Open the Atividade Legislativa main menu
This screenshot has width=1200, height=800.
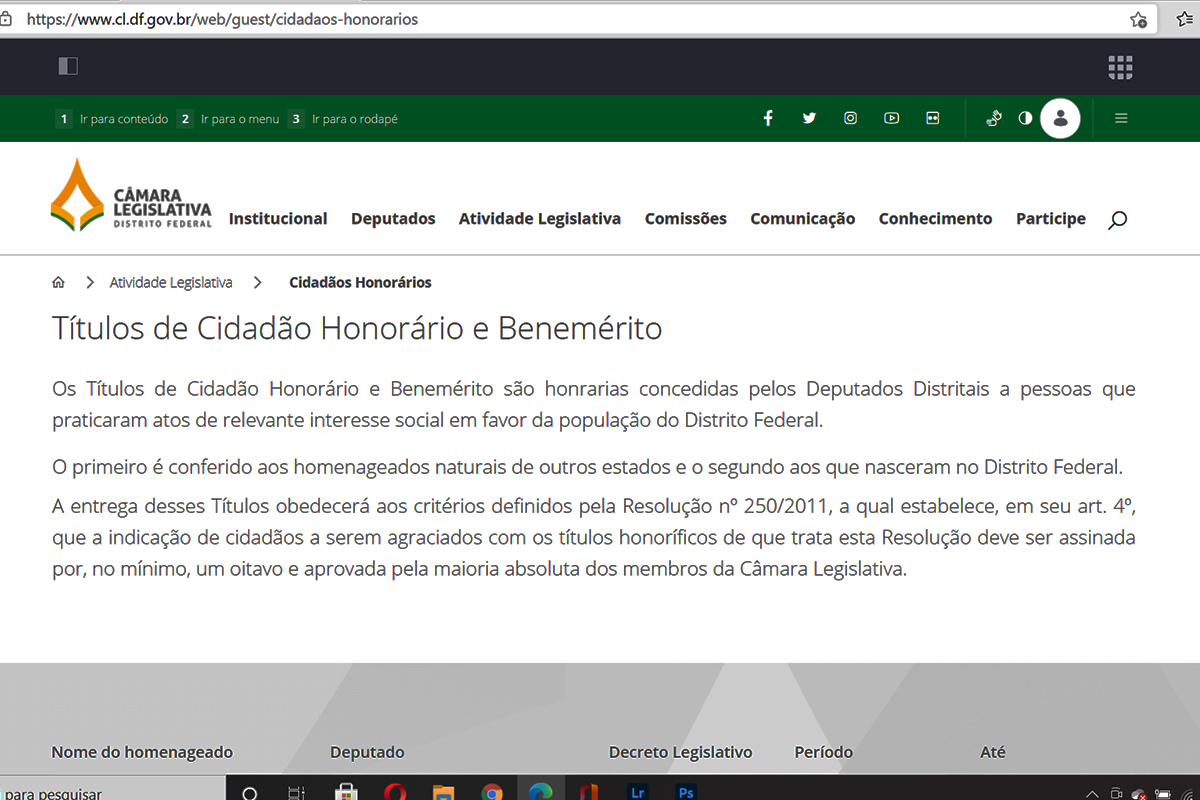[540, 219]
